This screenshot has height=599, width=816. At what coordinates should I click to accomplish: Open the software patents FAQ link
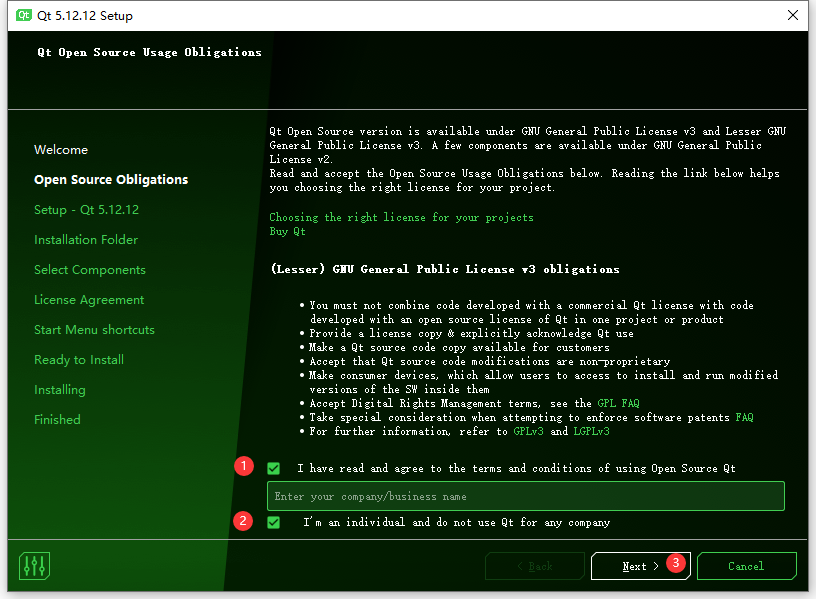744,417
